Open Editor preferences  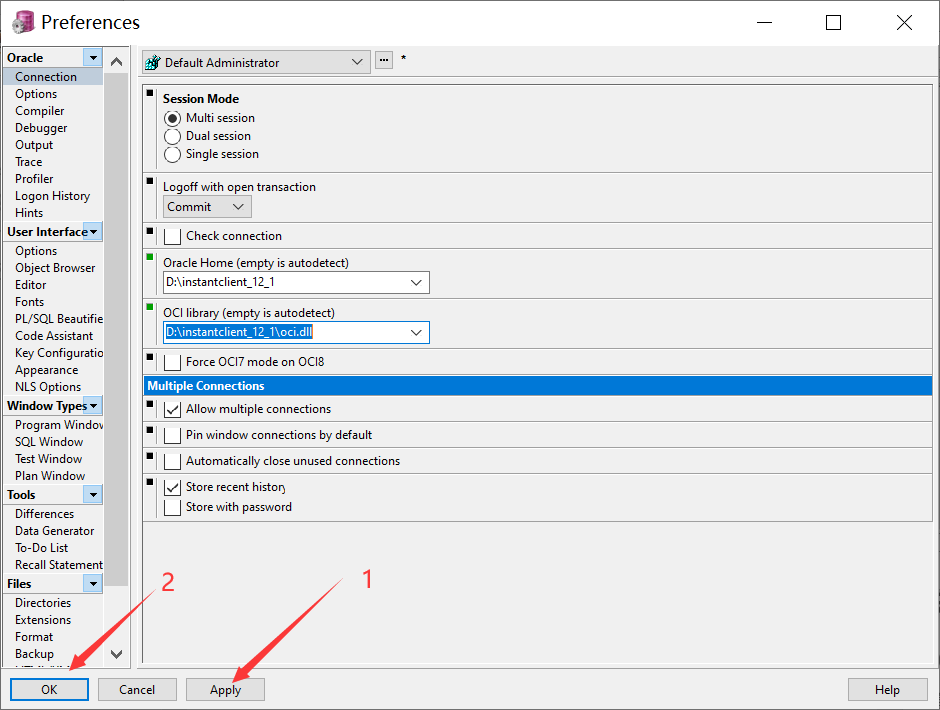[31, 285]
